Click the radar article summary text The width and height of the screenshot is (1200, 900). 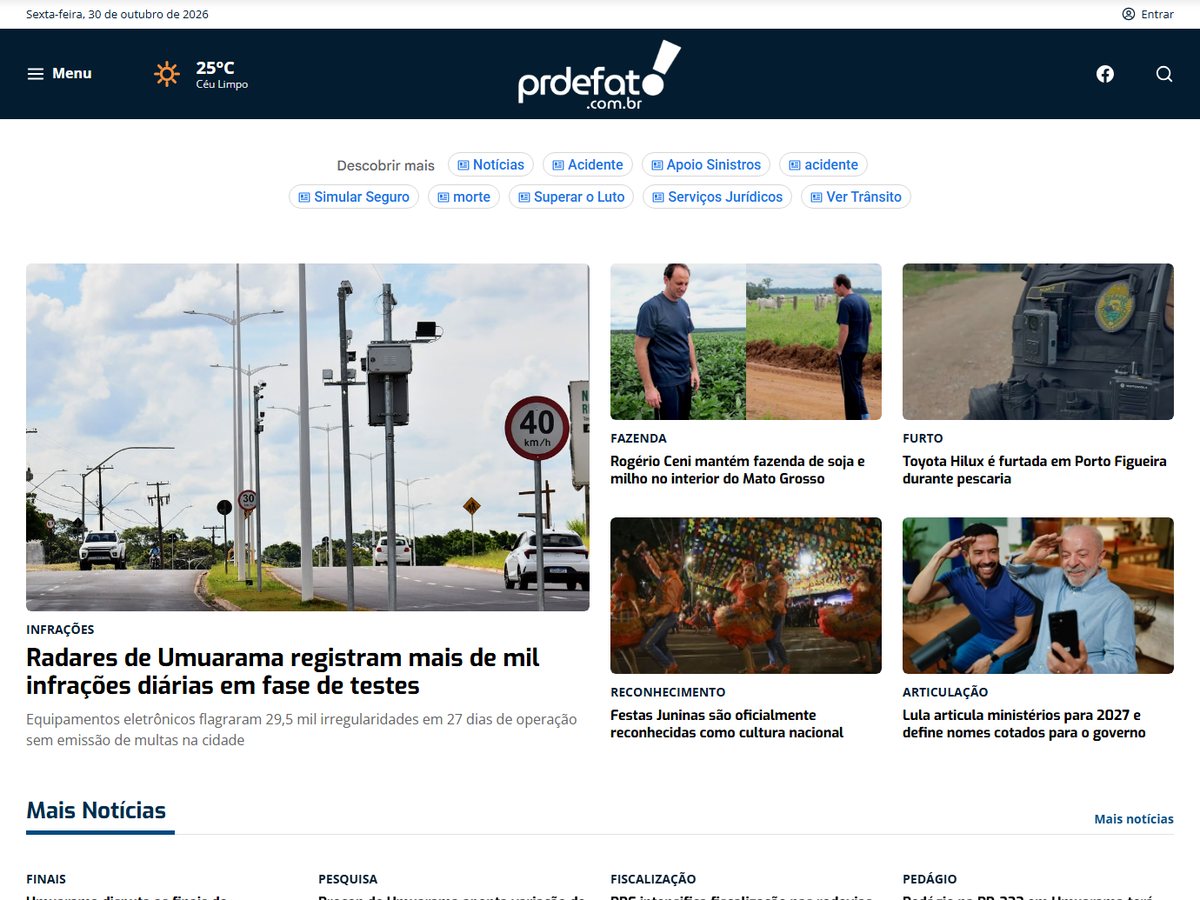coord(302,730)
